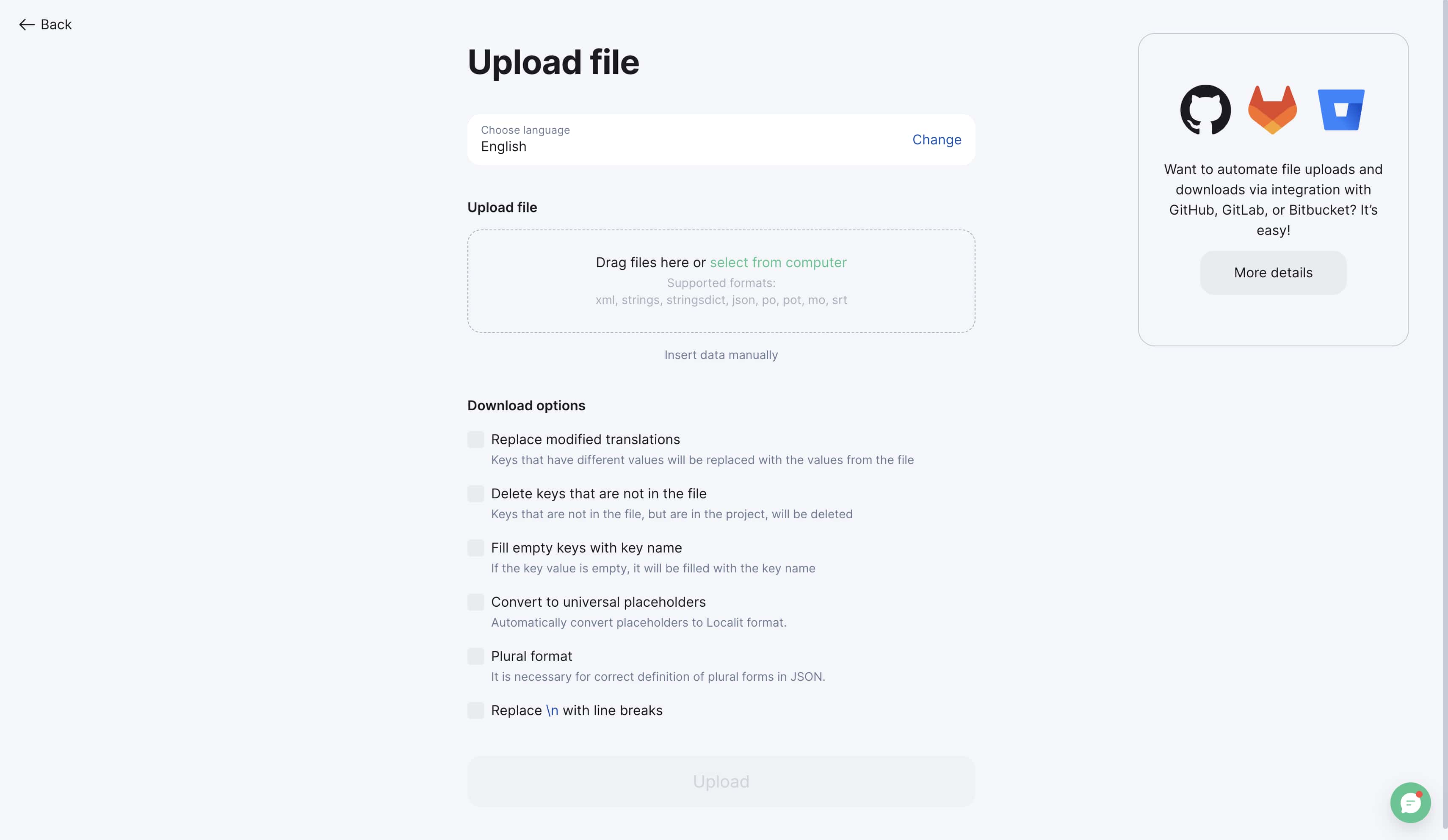This screenshot has height=840, width=1448.
Task: Enable Replace modified translations checkbox
Action: (475, 439)
